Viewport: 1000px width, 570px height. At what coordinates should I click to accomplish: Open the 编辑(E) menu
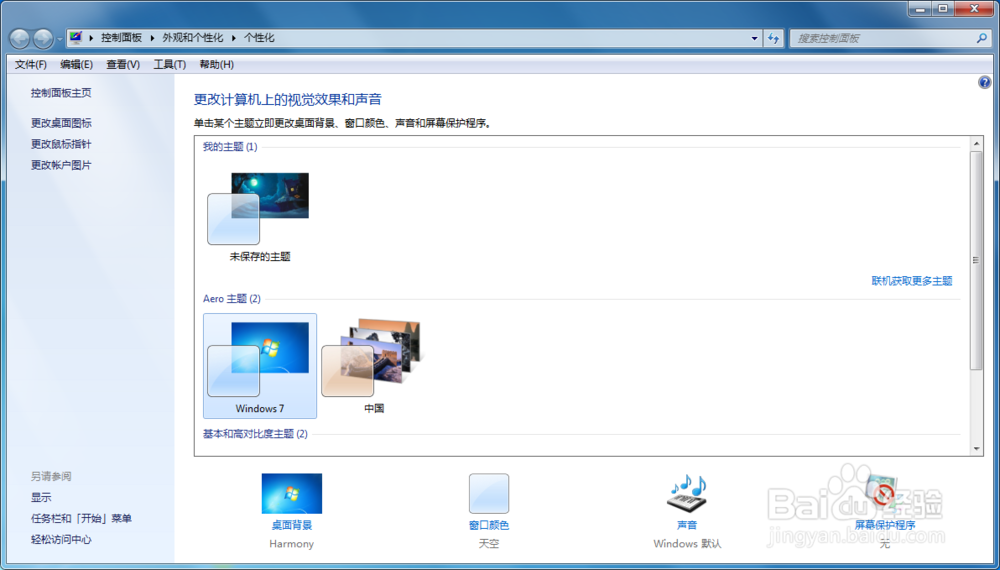[x=77, y=64]
